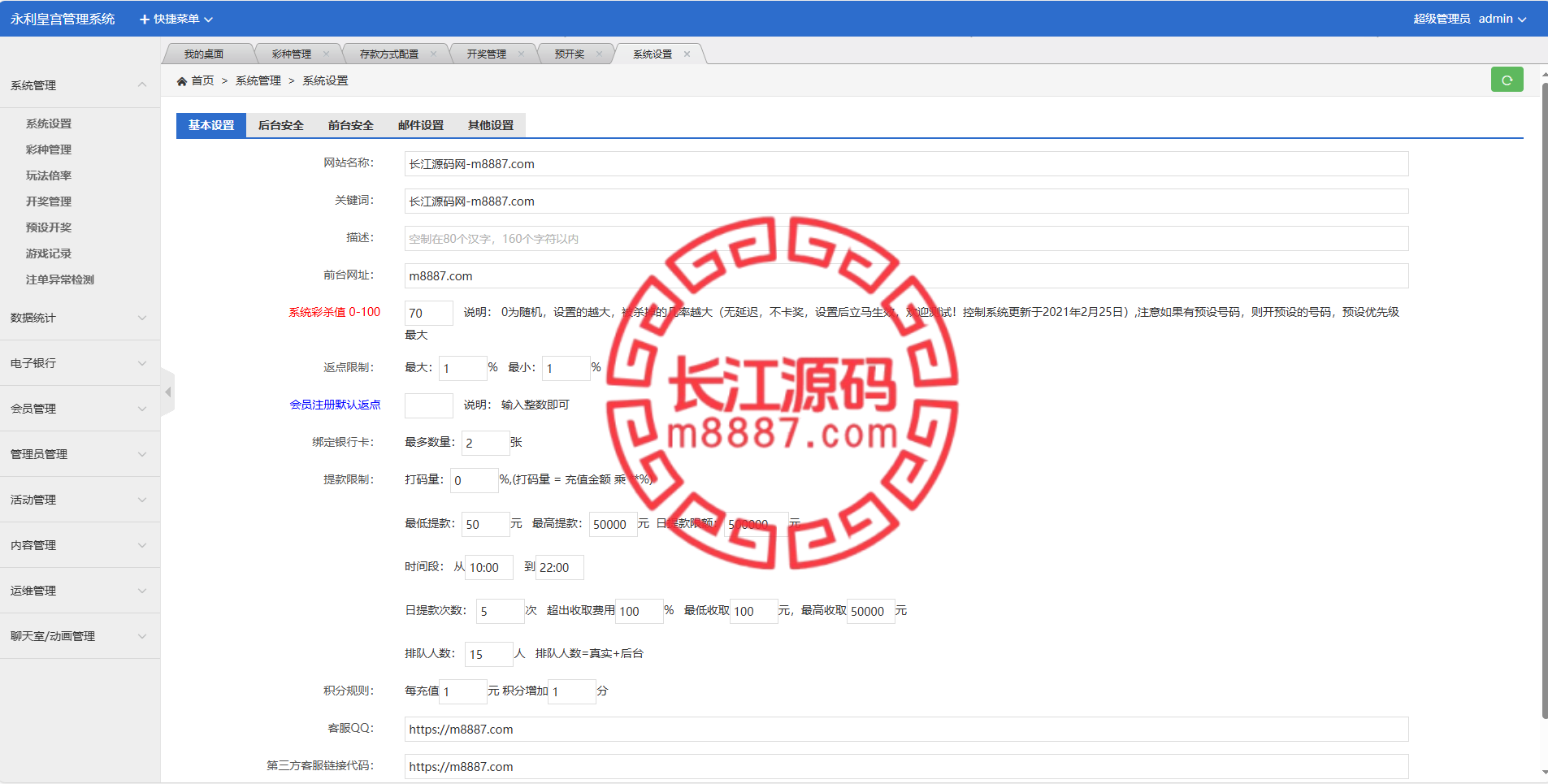Click the 返点限制 最大 input

[463, 368]
